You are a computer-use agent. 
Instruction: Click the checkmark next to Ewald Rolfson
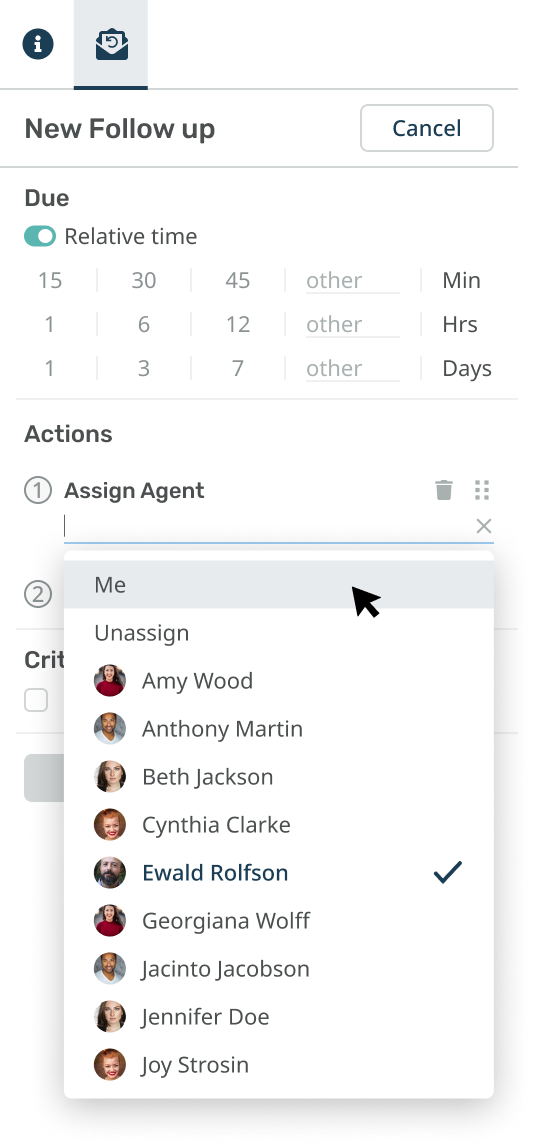tap(448, 872)
